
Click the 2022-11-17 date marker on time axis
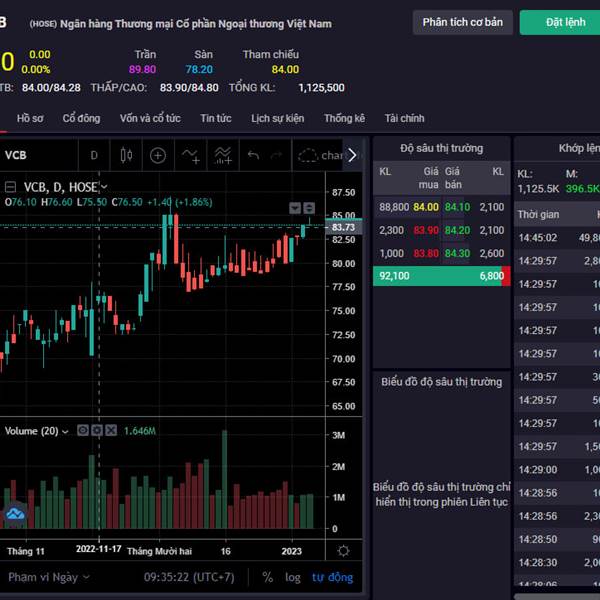pyautogui.click(x=99, y=549)
